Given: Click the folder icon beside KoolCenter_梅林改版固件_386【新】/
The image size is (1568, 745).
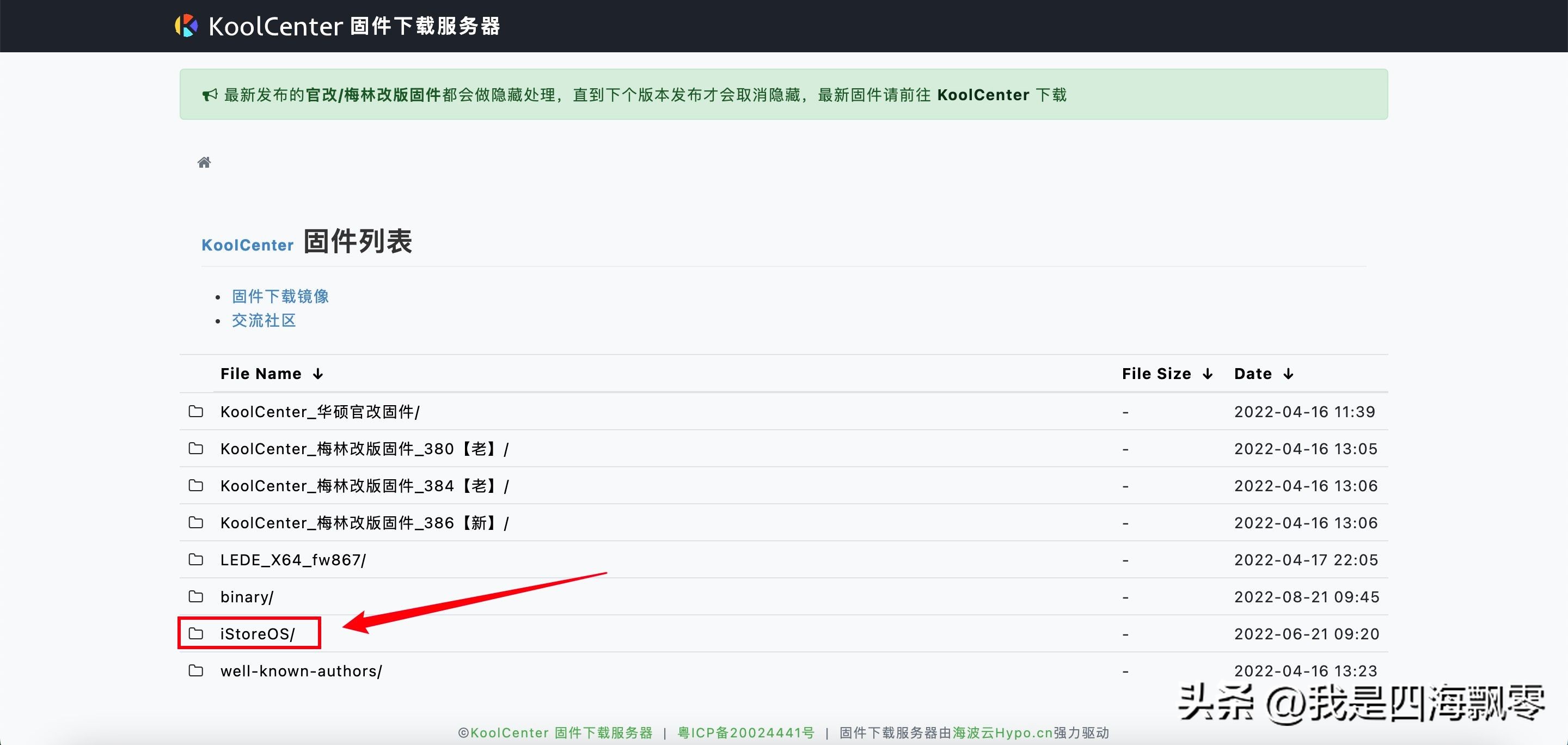Looking at the screenshot, I should pyautogui.click(x=196, y=522).
